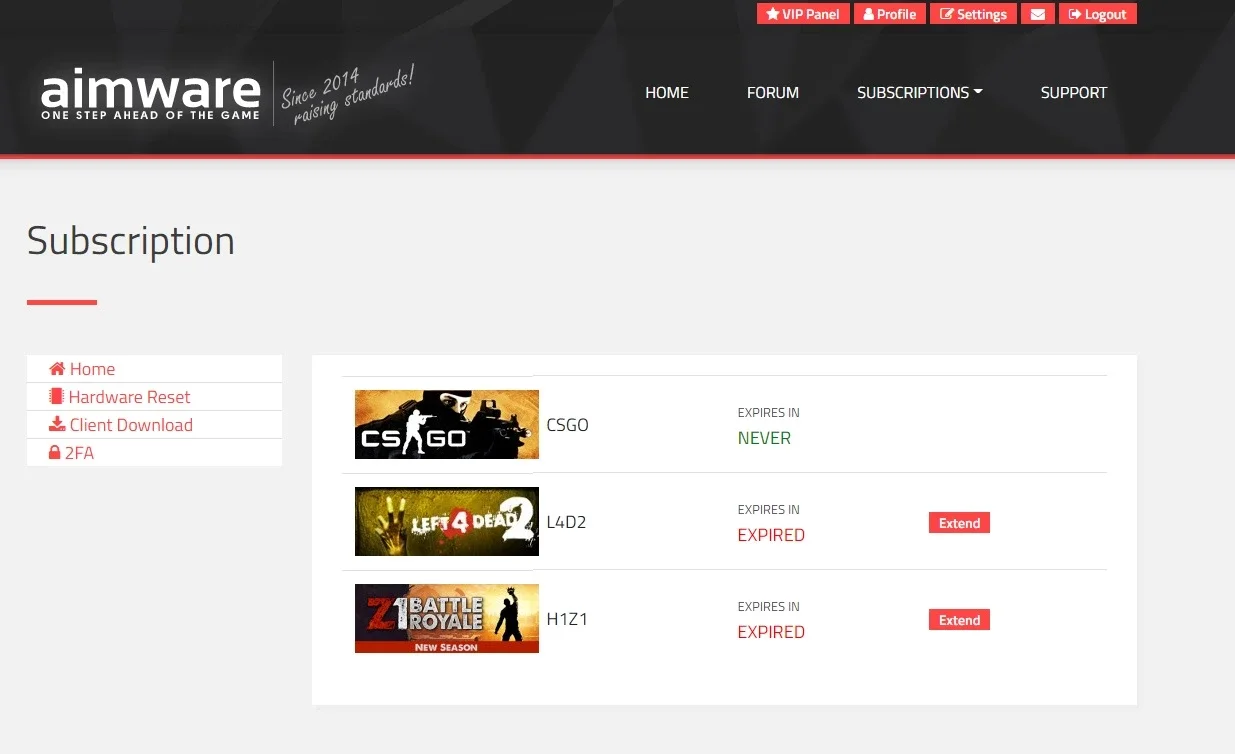Open Client Download link
This screenshot has width=1235, height=754.
154,425
